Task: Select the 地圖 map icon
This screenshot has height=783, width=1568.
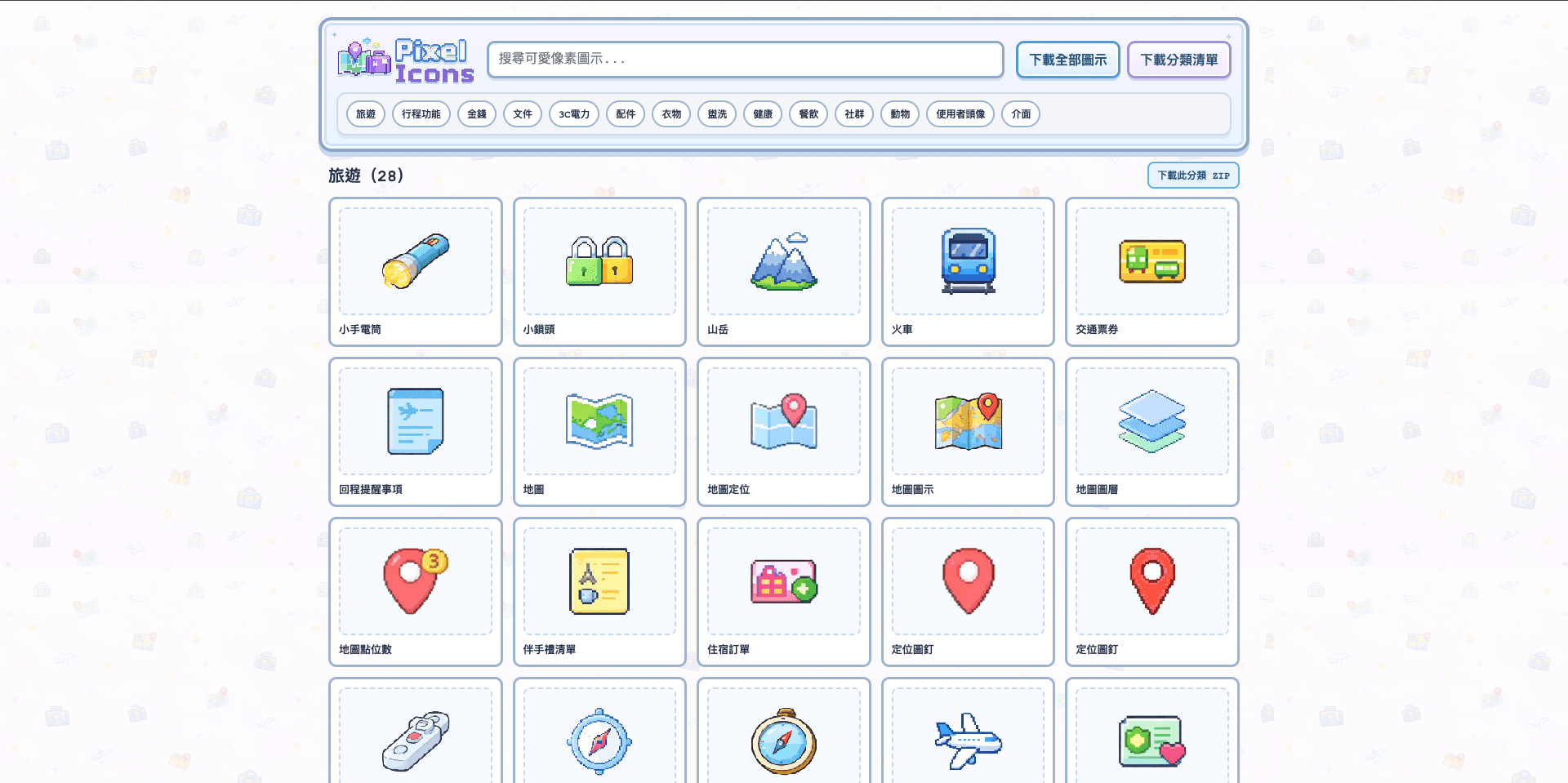Action: pyautogui.click(x=599, y=421)
